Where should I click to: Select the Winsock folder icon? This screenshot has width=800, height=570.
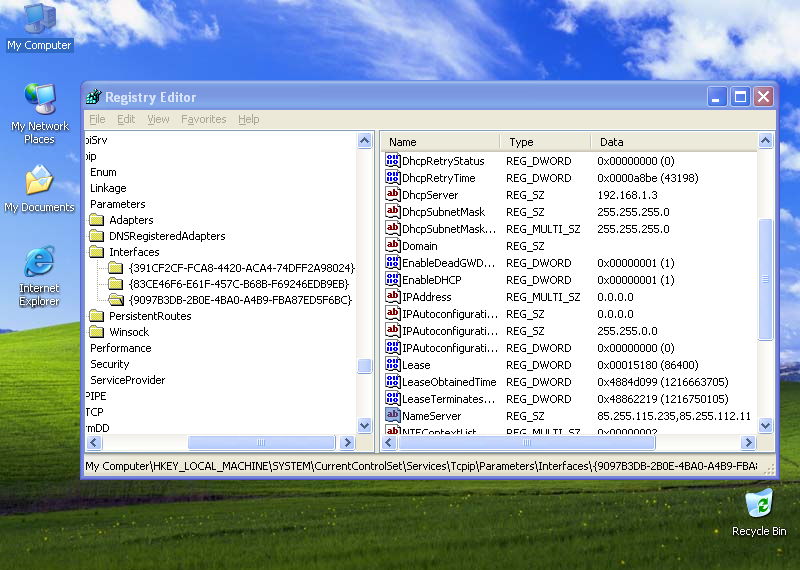click(96, 332)
